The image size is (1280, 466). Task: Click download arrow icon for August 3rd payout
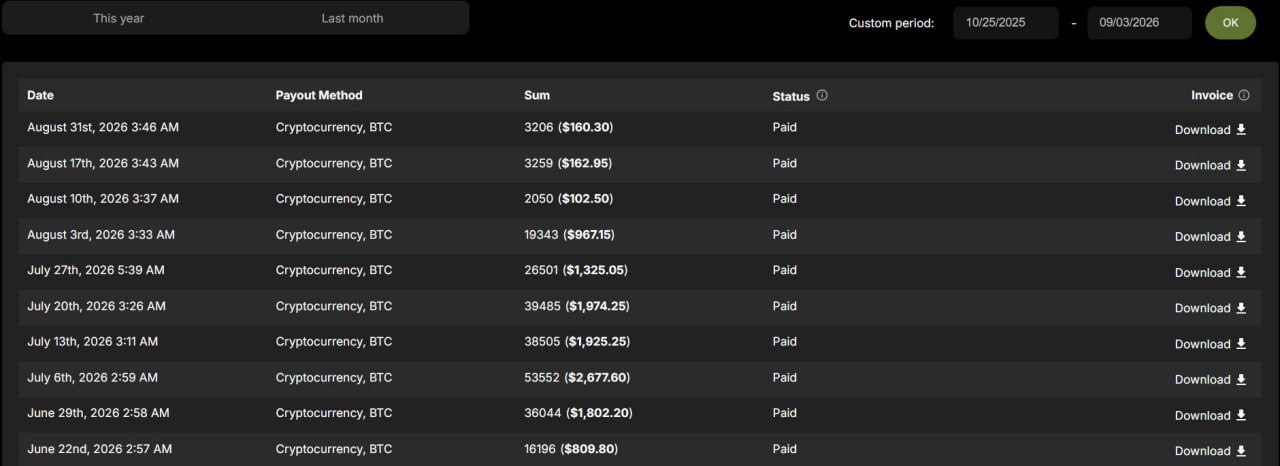pyautogui.click(x=1241, y=236)
